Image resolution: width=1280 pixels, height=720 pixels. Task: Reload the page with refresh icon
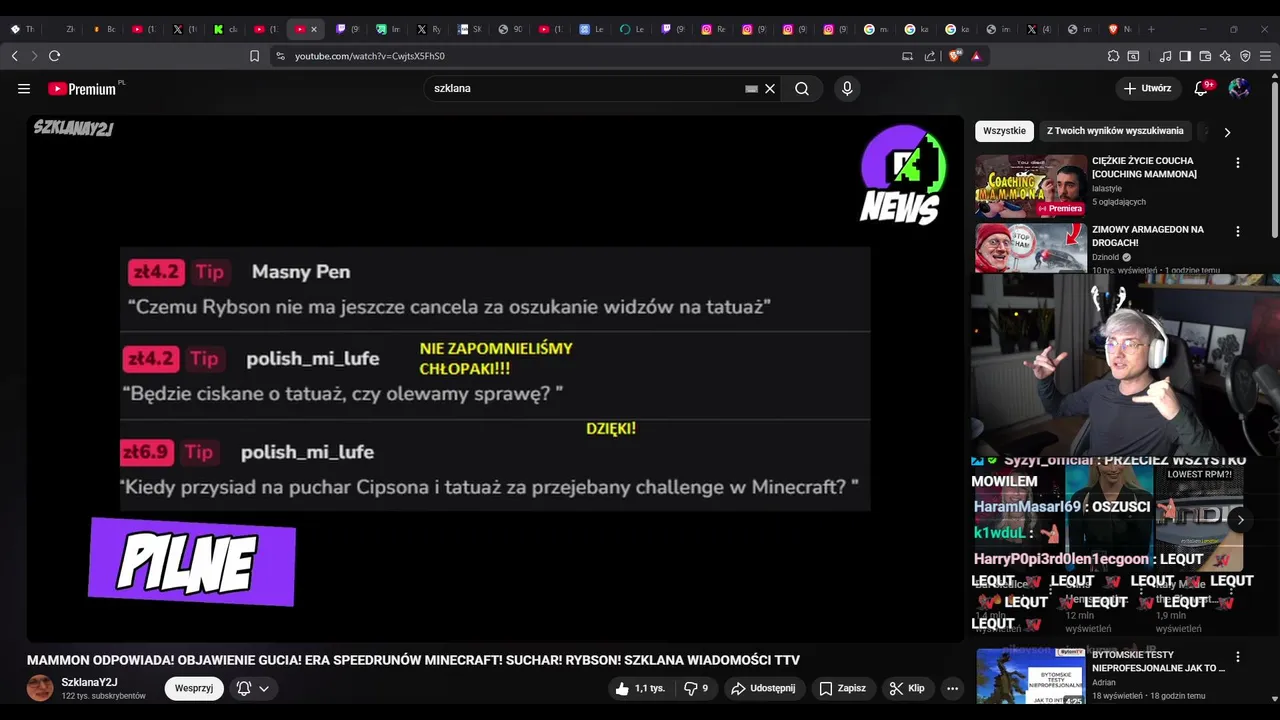pyautogui.click(x=55, y=56)
